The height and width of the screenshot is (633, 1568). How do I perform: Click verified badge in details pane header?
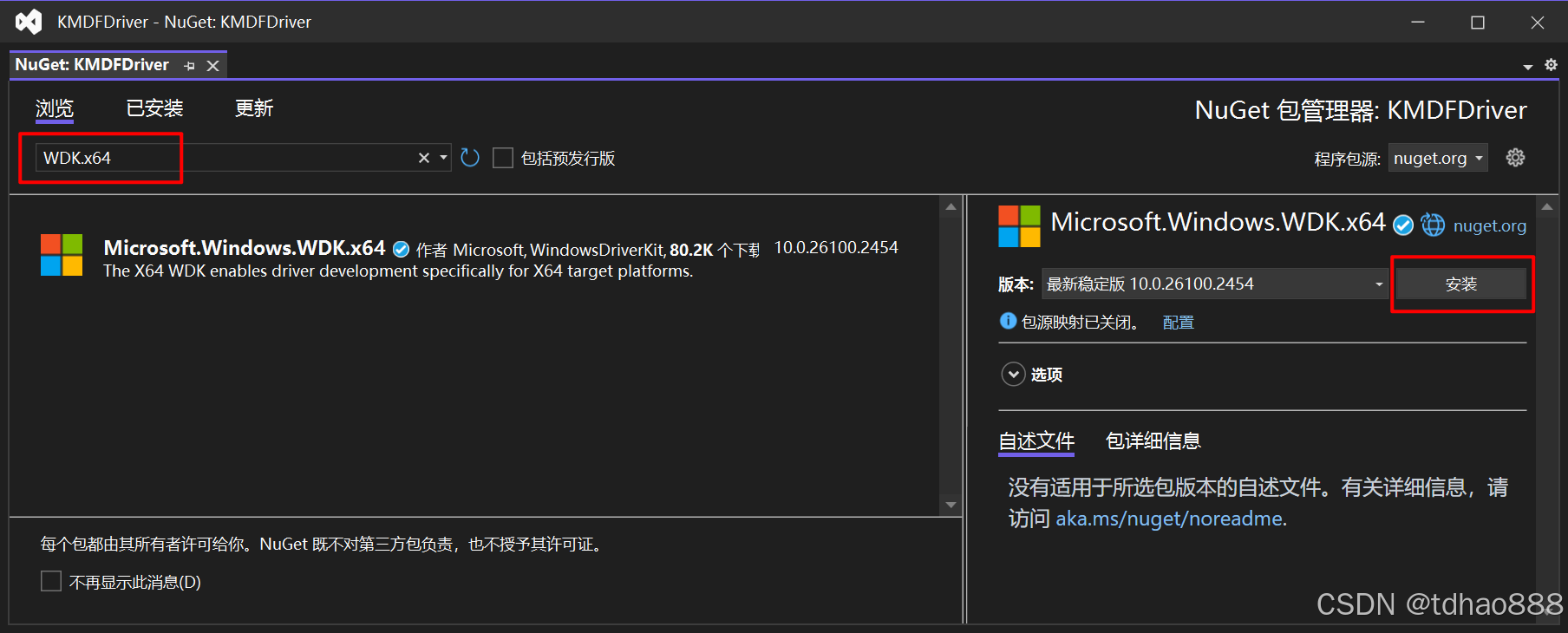coord(1403,225)
